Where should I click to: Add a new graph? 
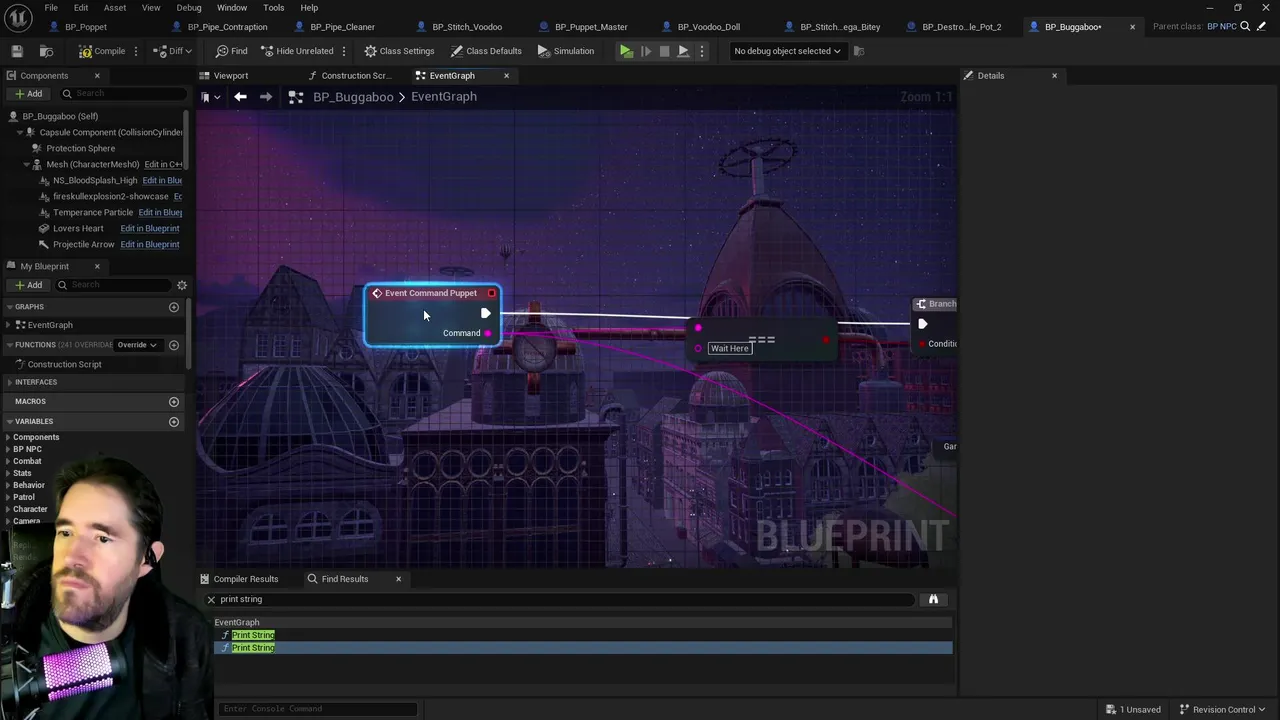point(174,307)
